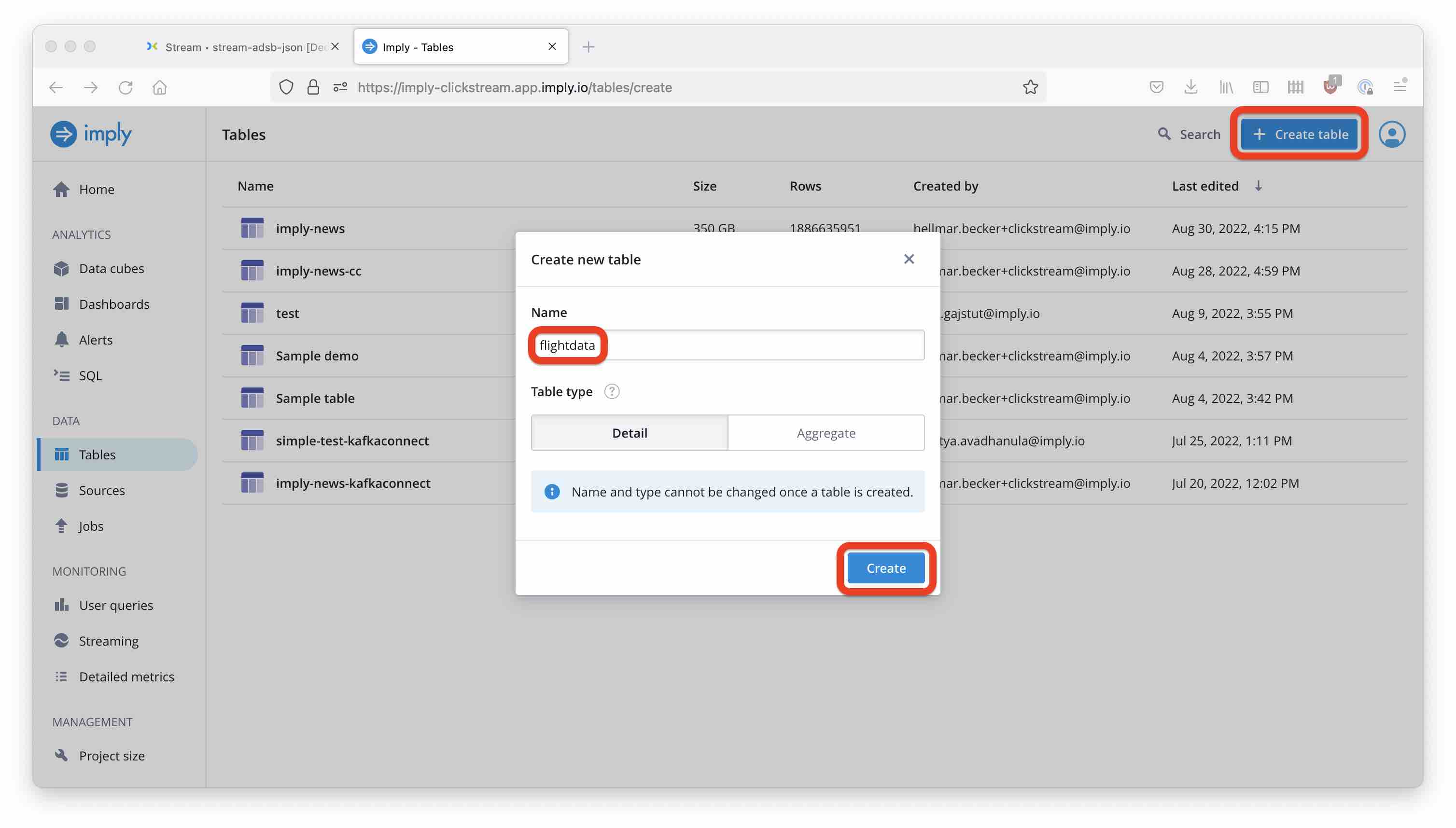The height and width of the screenshot is (828, 1456).
Task: Select the Aggregate table type
Action: (826, 433)
